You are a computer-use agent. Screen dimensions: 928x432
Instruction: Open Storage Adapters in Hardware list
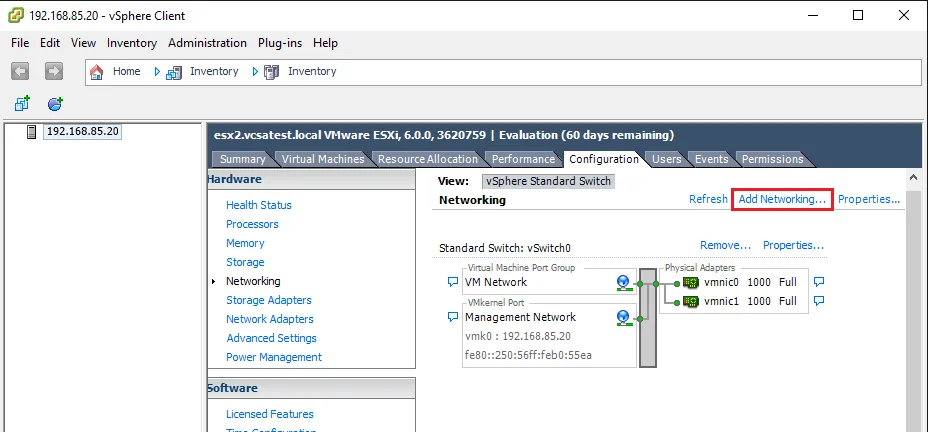(268, 300)
